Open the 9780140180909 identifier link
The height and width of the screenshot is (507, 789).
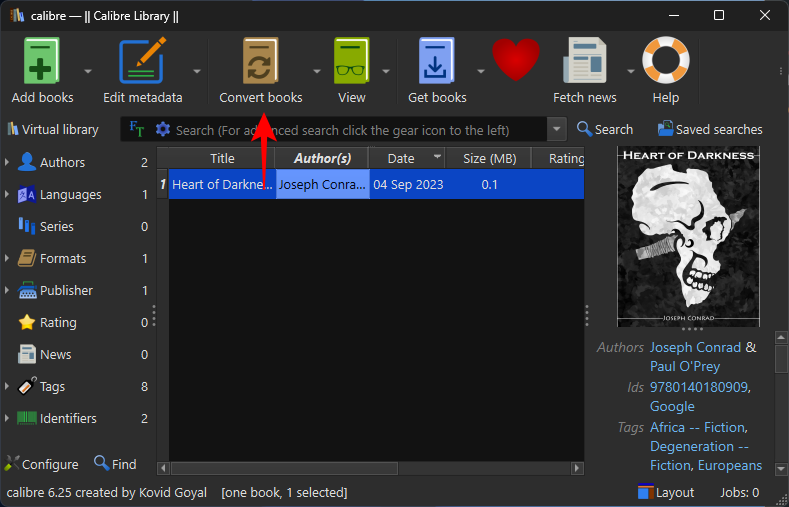(698, 387)
